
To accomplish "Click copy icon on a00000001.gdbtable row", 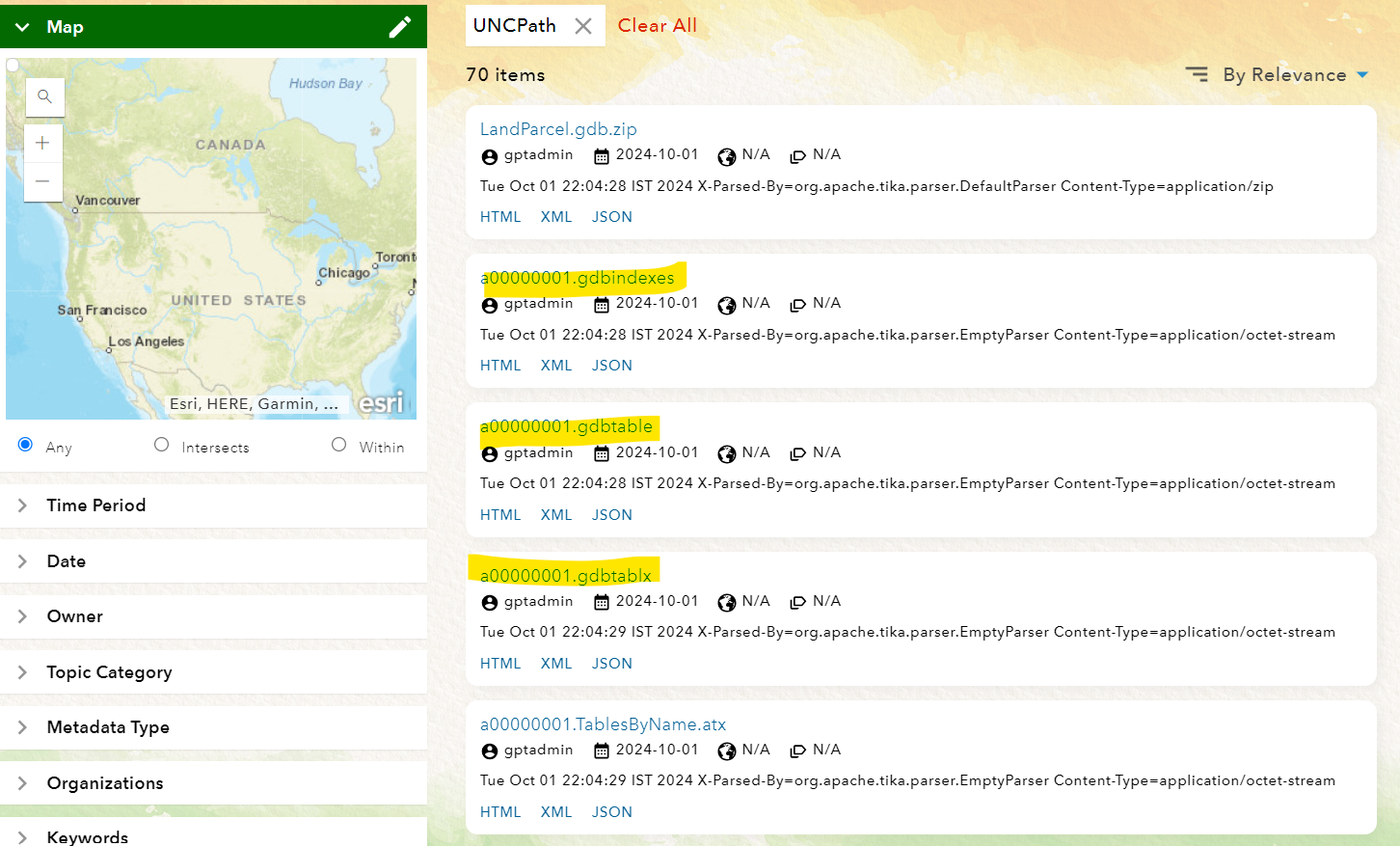I will click(797, 454).
